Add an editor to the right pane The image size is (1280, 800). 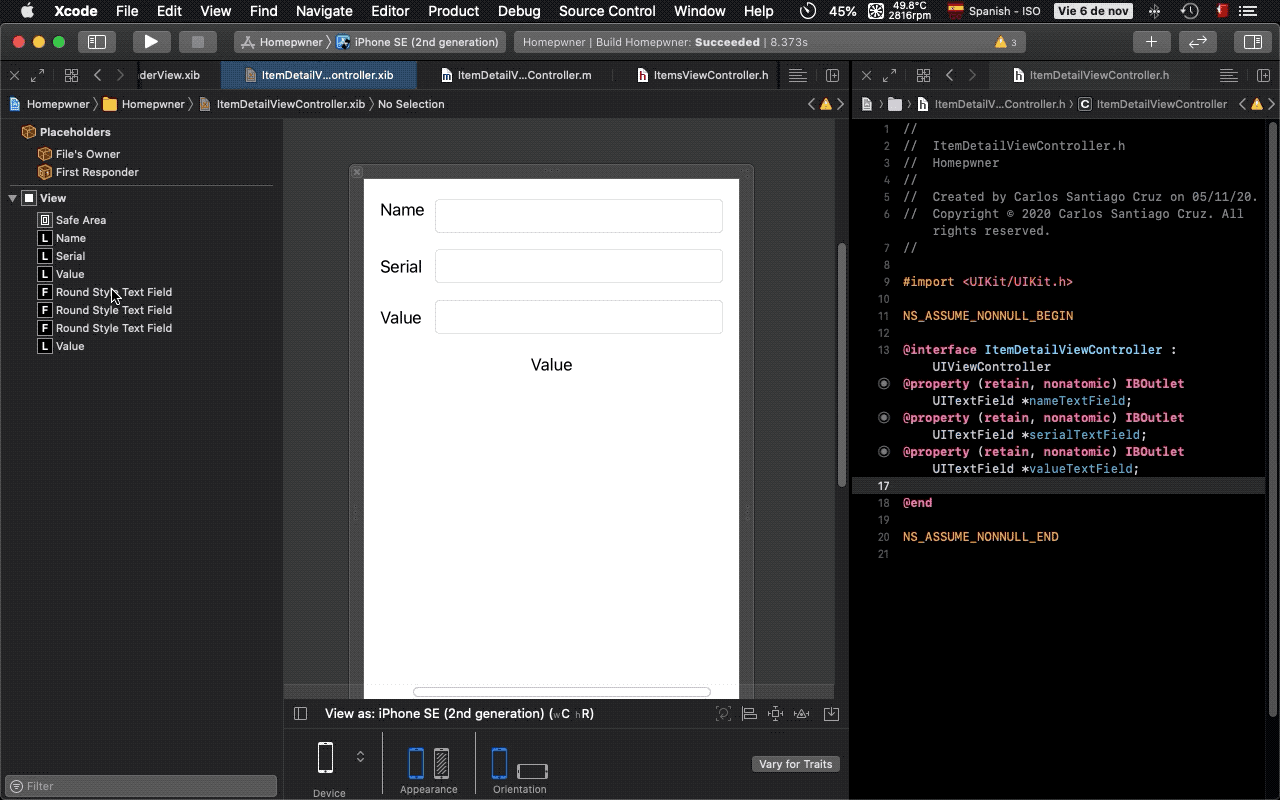[1262, 75]
